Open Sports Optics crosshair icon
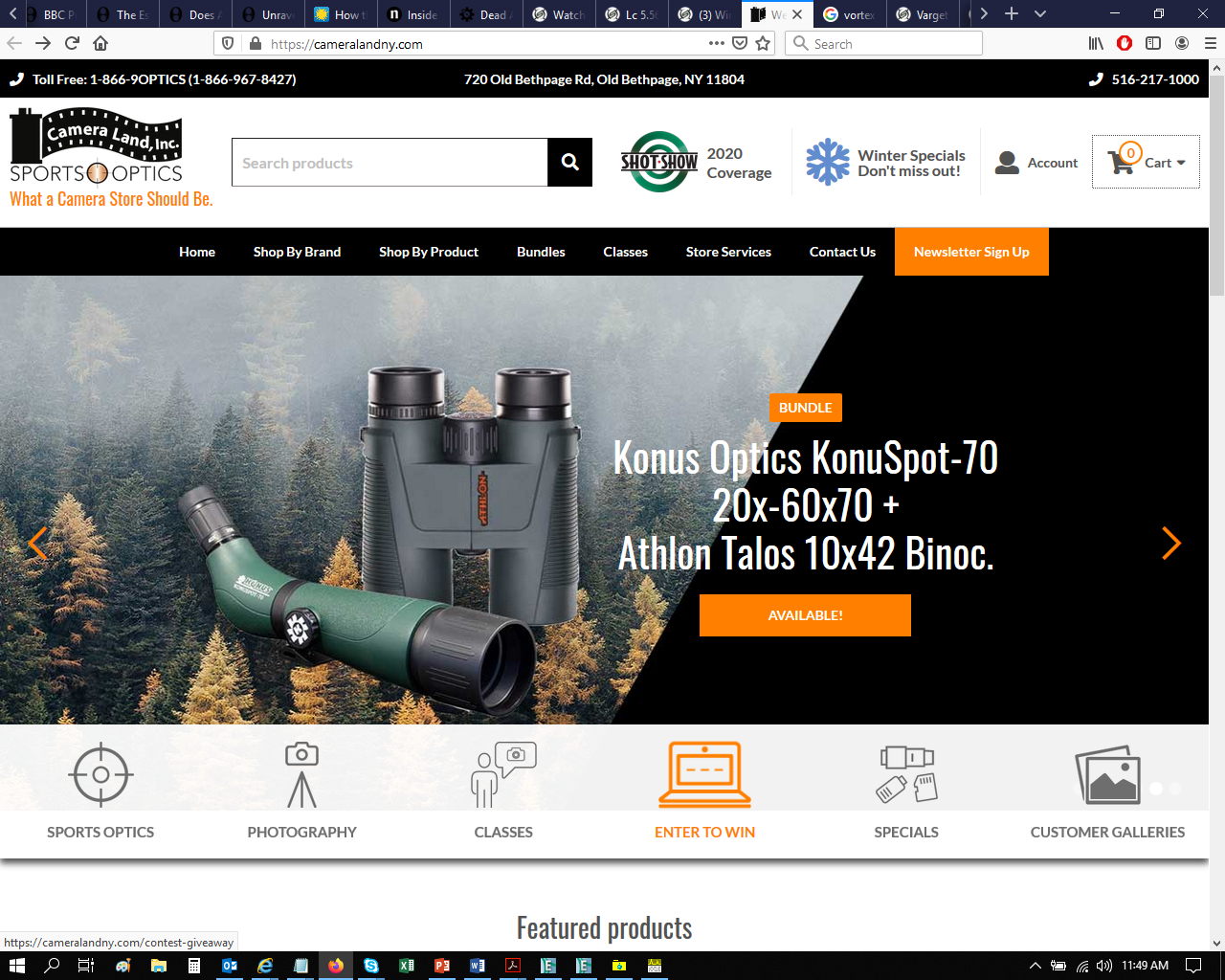 point(100,774)
